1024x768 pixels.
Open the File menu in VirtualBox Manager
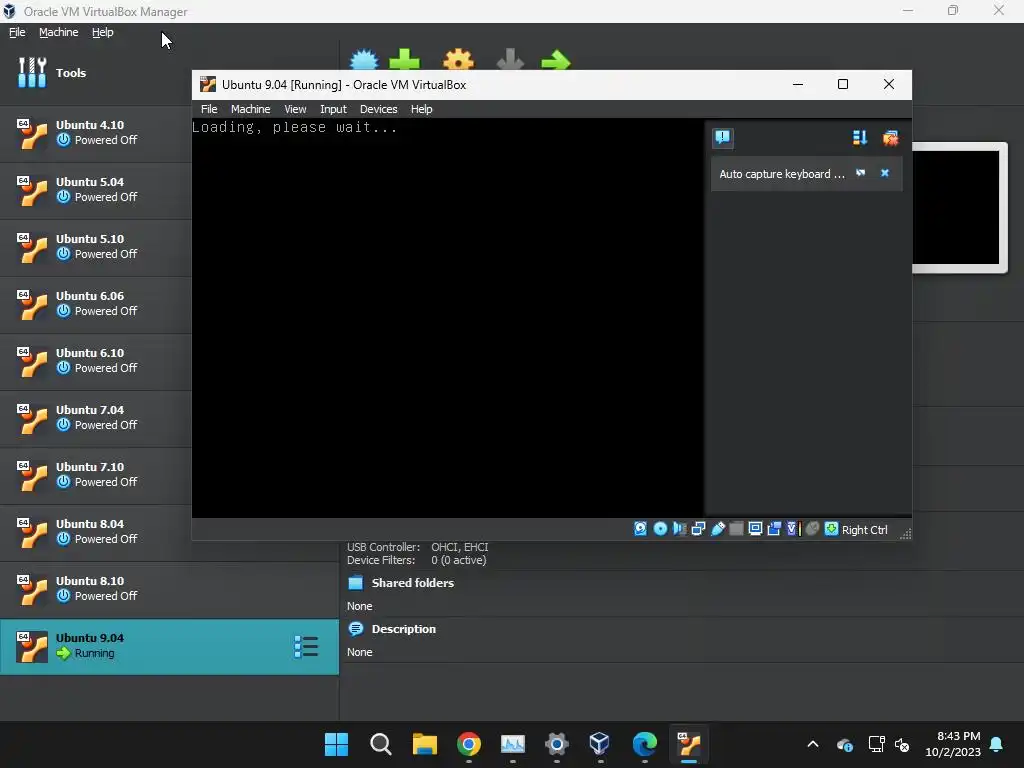[17, 32]
